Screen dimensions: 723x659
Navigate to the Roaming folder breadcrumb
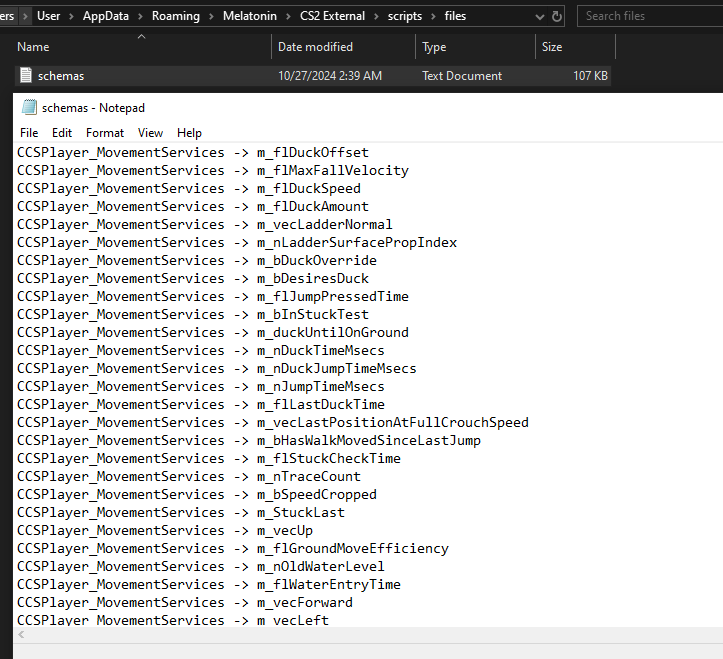click(x=175, y=16)
